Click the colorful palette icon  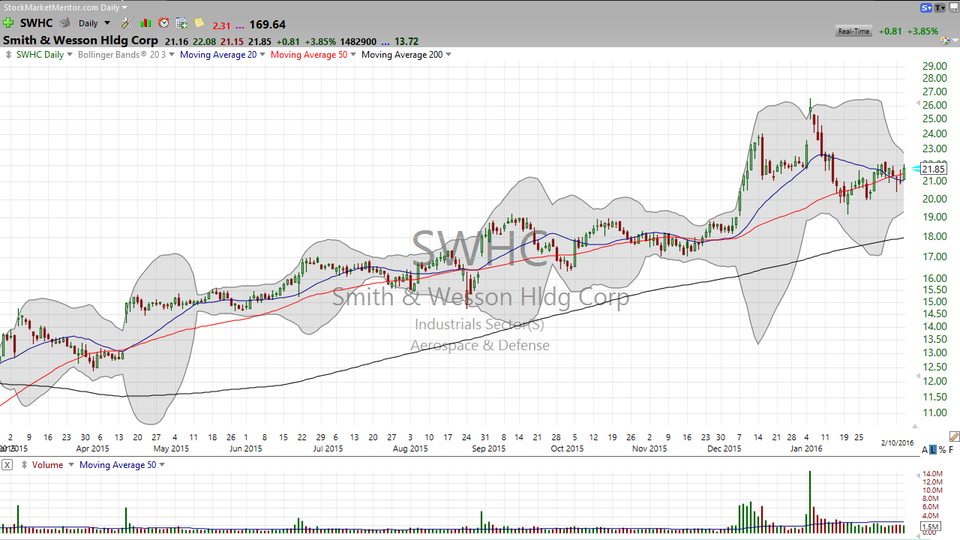coord(946,41)
